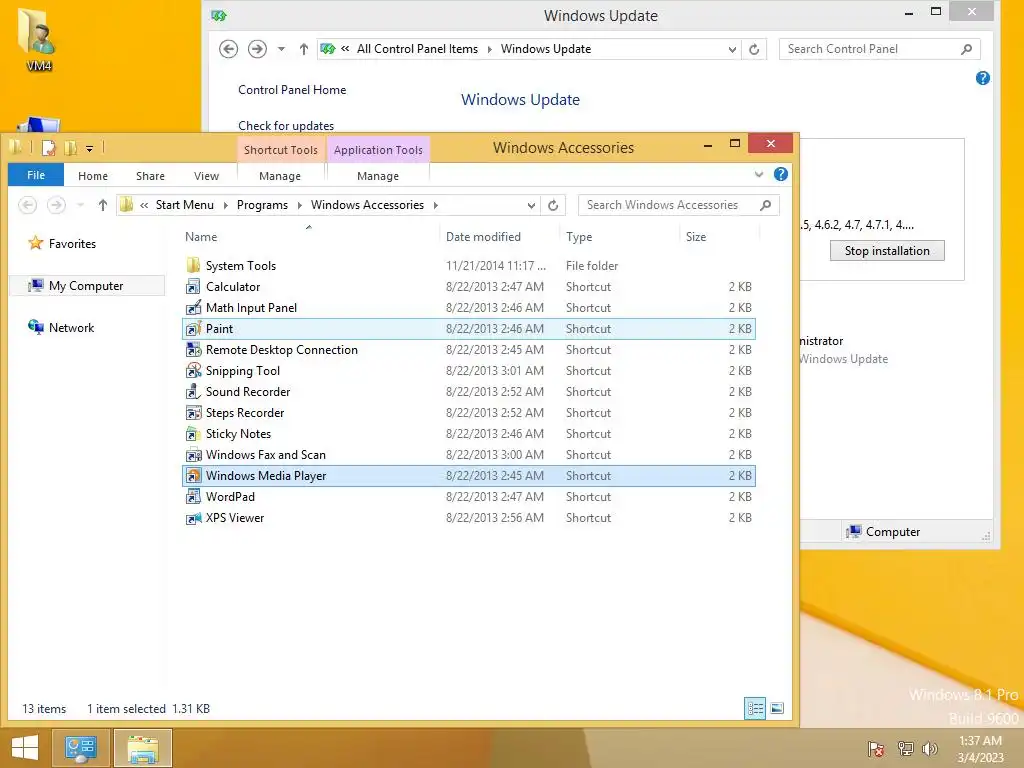Screen dimensions: 1024x768
Task: Expand the Explorer ribbon chevron
Action: click(x=758, y=174)
